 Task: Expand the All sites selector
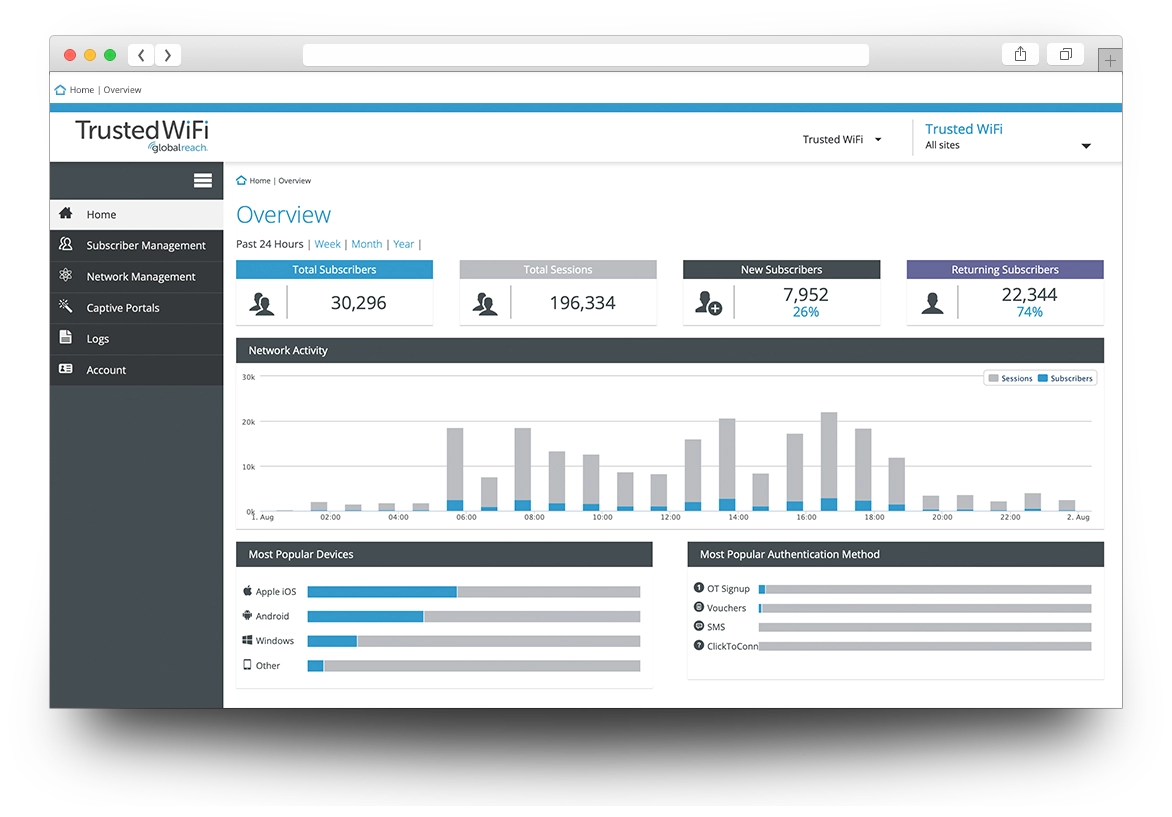point(1086,146)
